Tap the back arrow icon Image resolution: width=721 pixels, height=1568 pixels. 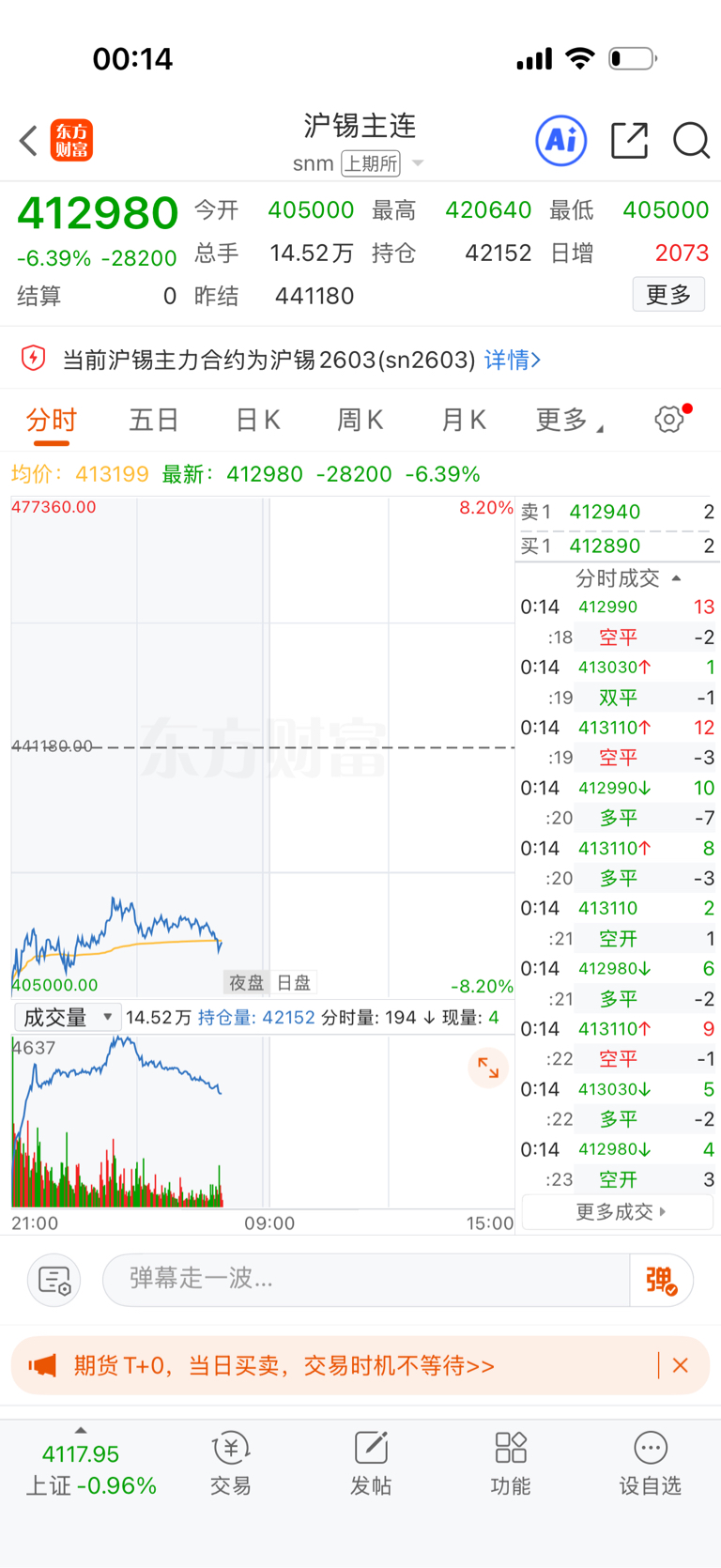[x=28, y=141]
